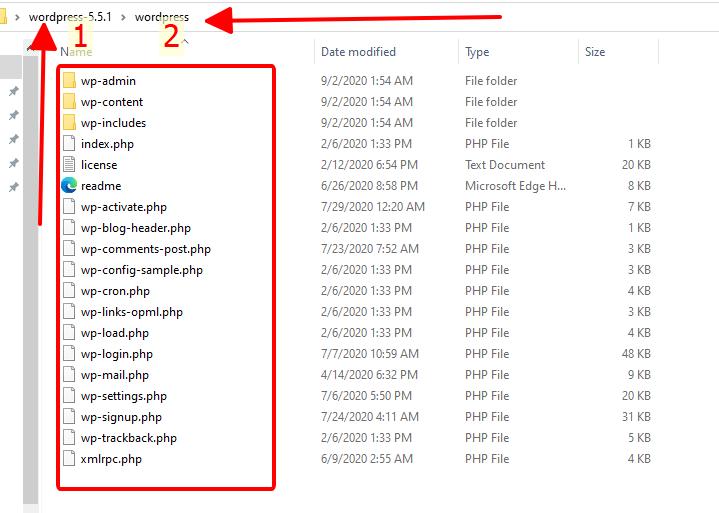
Task: Click date 4/14/2020 6:32 PM of wp-mail.php
Action: click(369, 375)
